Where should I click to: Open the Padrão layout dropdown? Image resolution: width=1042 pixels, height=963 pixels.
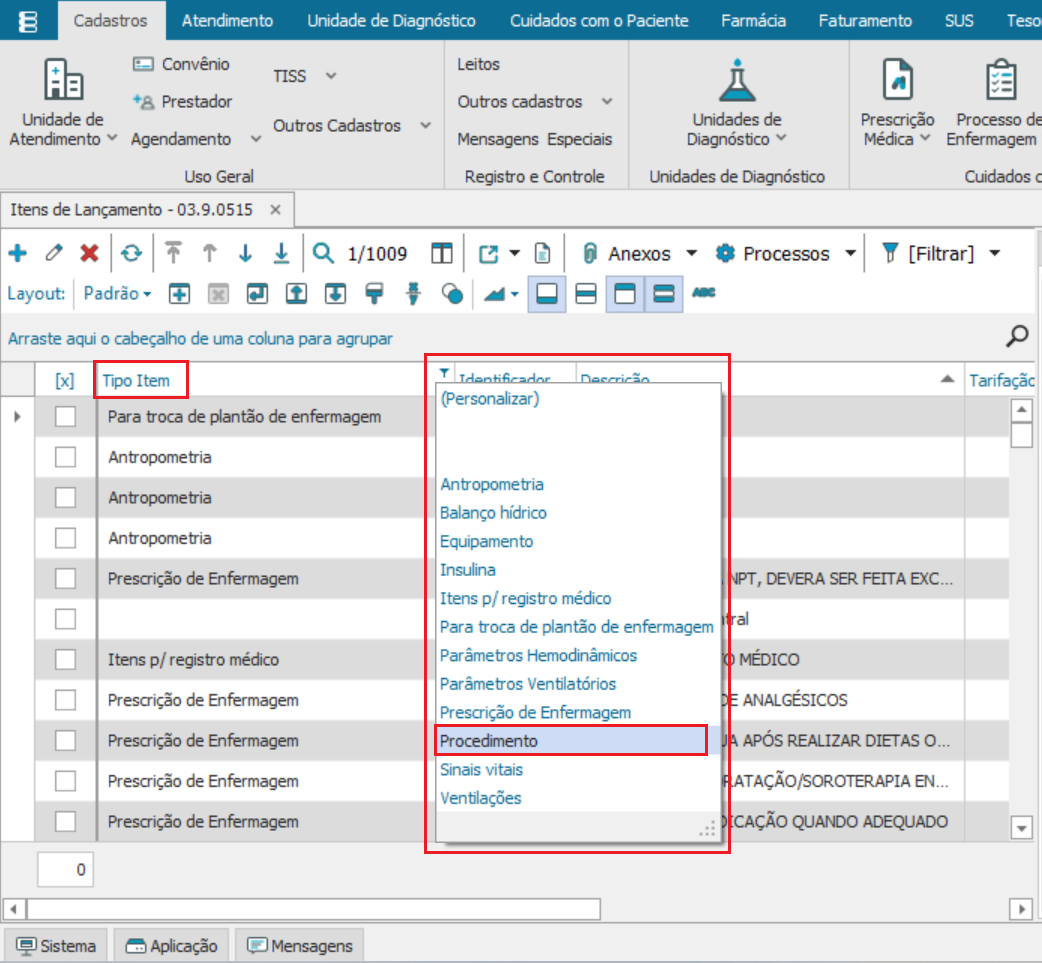118,294
